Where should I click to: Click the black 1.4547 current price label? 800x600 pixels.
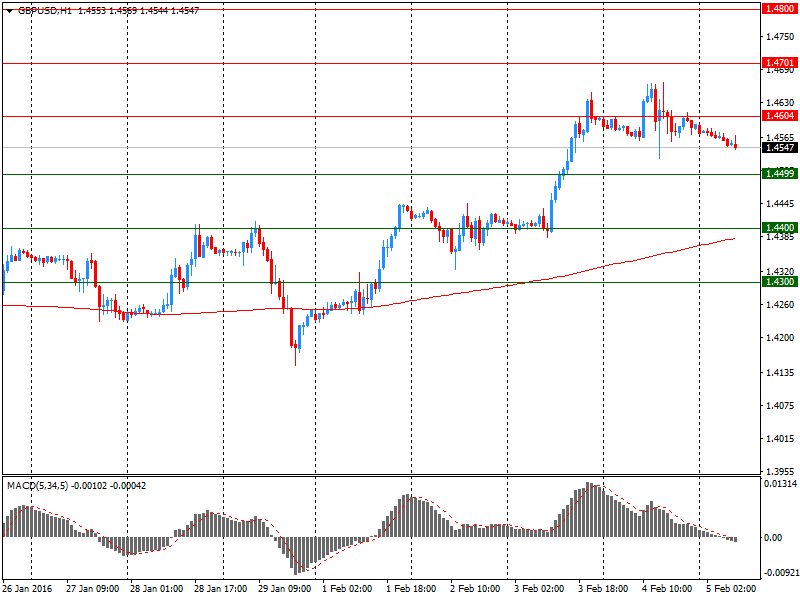(779, 147)
